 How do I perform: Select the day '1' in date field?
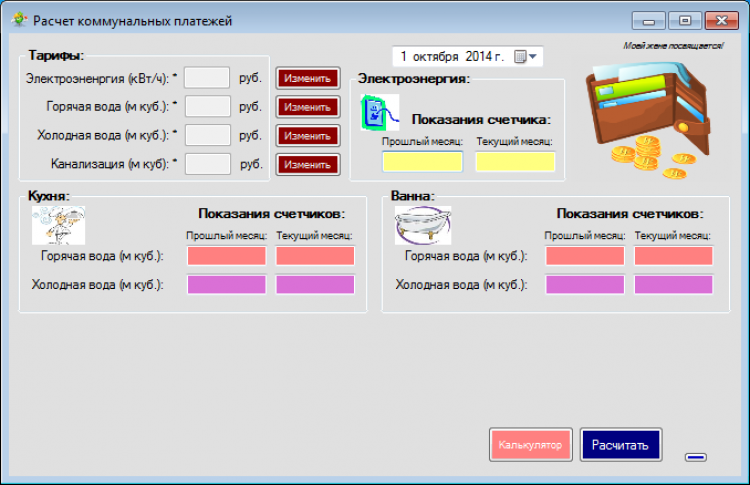(x=403, y=56)
